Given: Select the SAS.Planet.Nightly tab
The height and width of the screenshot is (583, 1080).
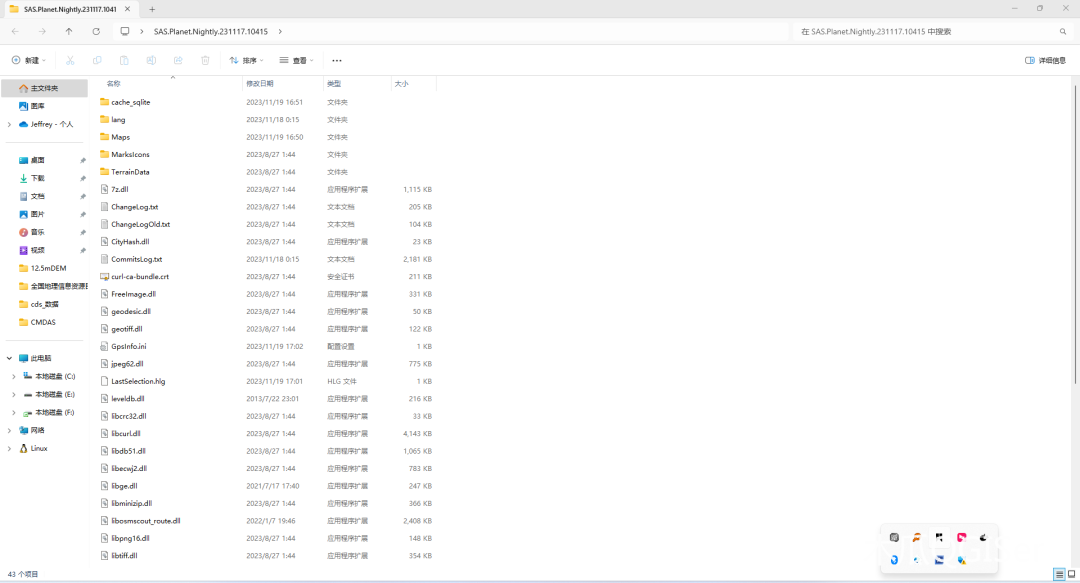Looking at the screenshot, I should pyautogui.click(x=69, y=10).
